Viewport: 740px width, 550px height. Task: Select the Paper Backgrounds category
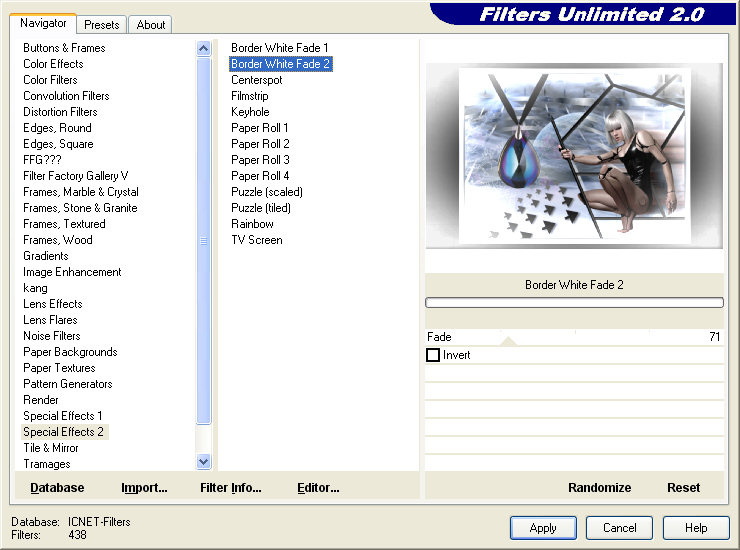click(70, 352)
